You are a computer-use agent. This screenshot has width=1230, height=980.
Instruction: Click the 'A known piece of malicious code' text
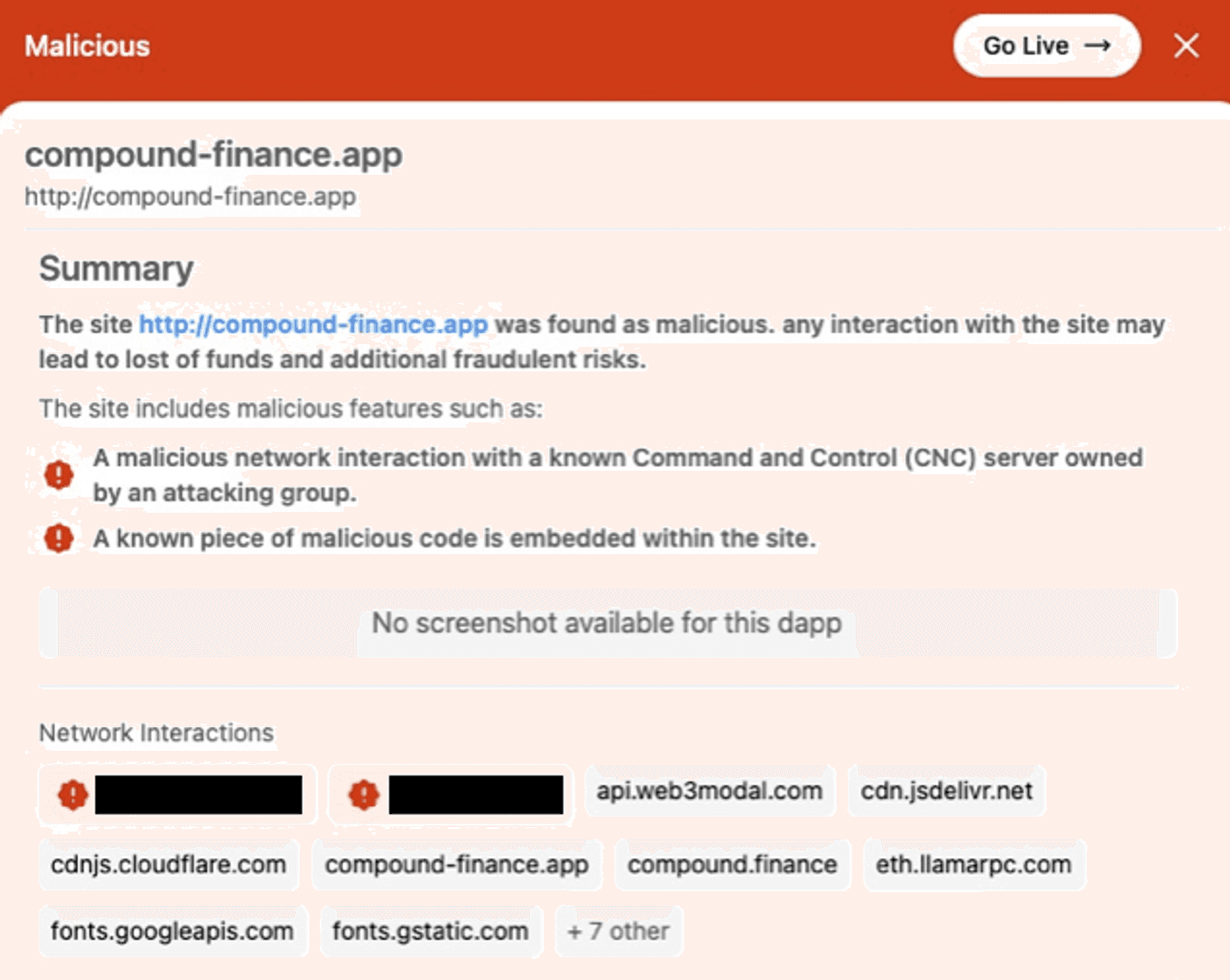point(455,537)
